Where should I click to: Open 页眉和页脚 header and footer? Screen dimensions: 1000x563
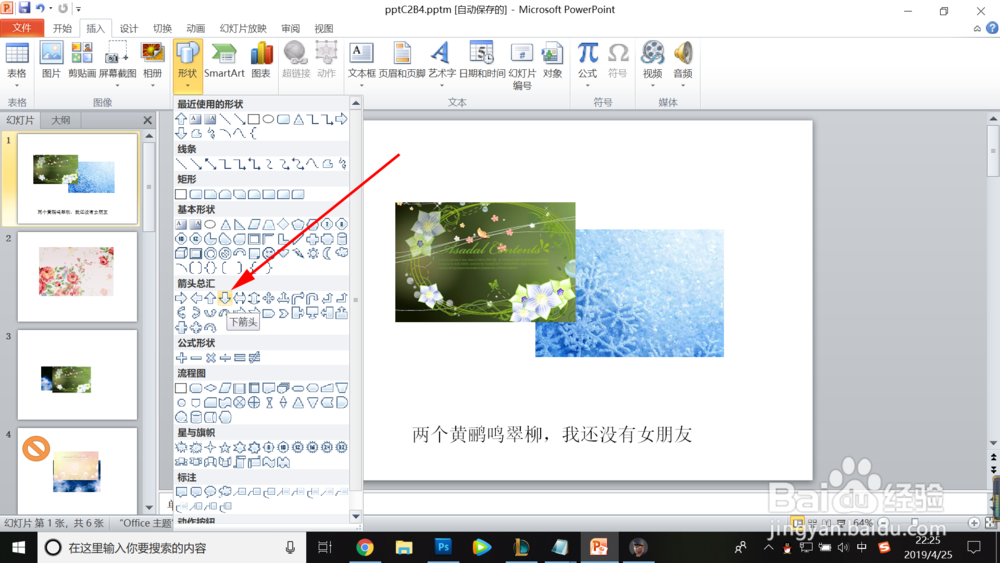pyautogui.click(x=402, y=60)
